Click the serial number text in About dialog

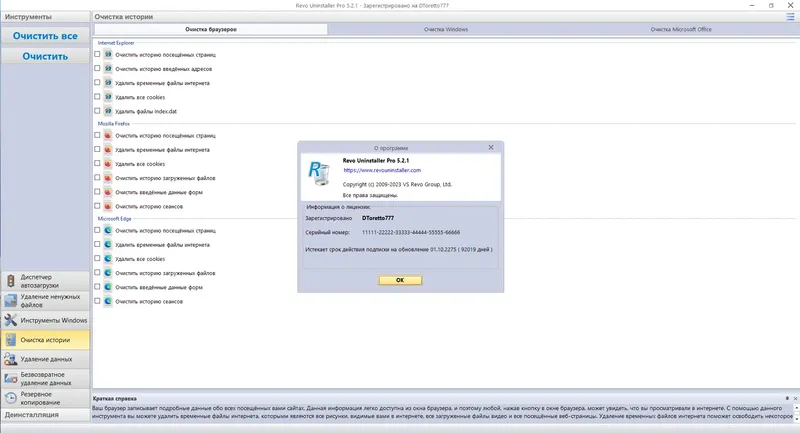[411, 232]
